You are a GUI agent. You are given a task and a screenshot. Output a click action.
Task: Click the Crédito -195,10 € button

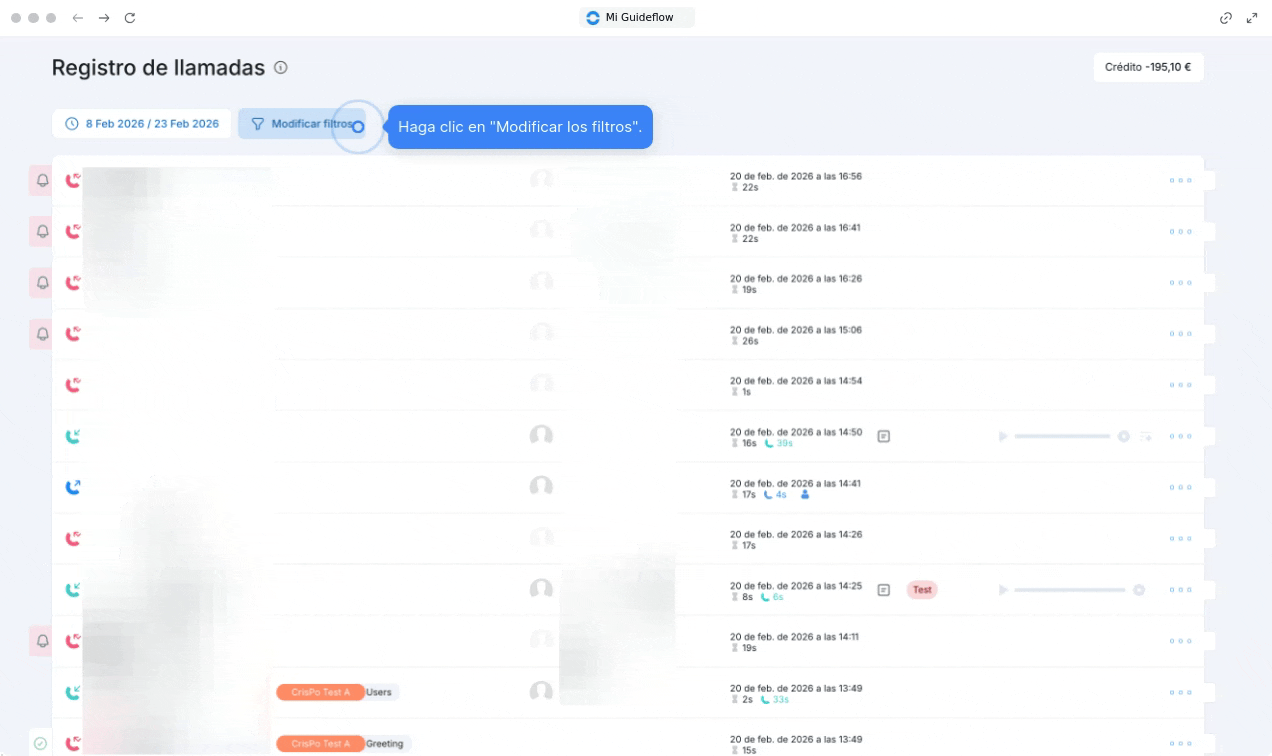pos(1148,67)
